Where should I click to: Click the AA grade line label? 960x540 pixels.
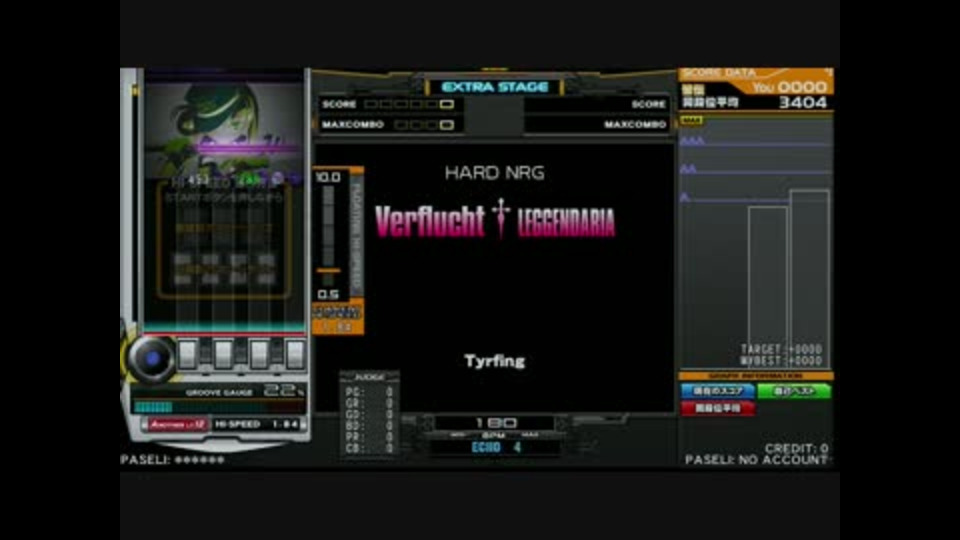[688, 169]
